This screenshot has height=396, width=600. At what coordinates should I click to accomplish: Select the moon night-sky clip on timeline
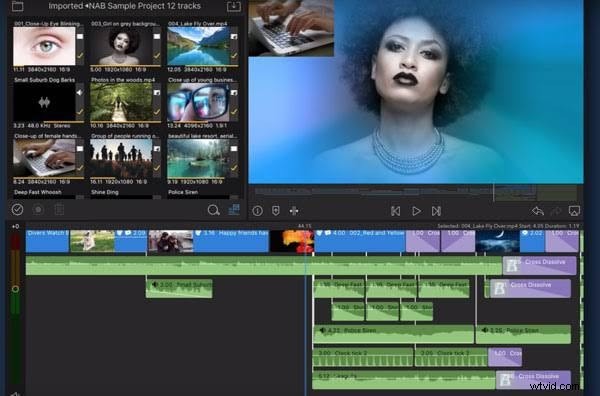pyautogui.click(x=497, y=241)
